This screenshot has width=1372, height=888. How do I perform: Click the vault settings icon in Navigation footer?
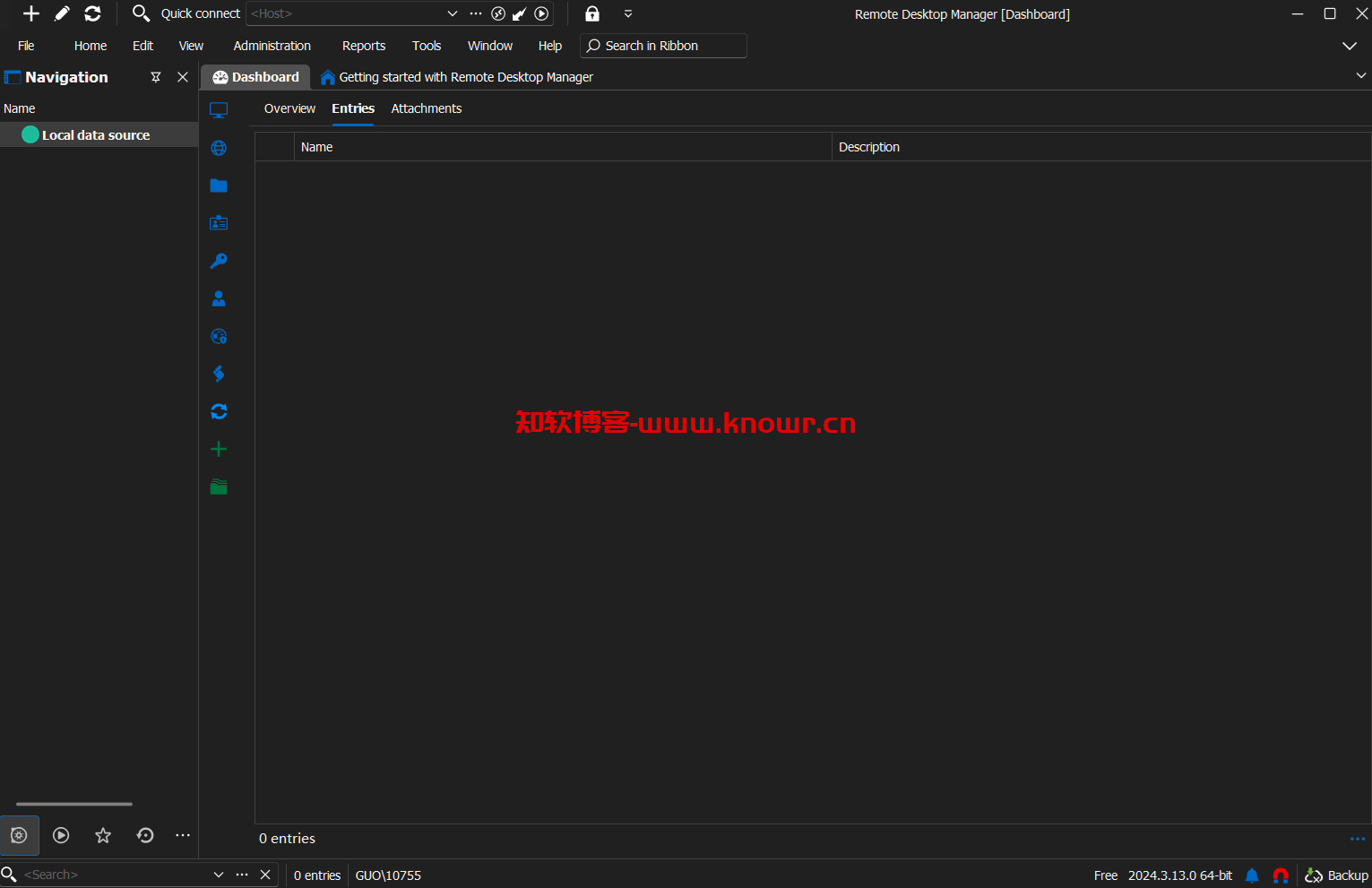click(19, 835)
